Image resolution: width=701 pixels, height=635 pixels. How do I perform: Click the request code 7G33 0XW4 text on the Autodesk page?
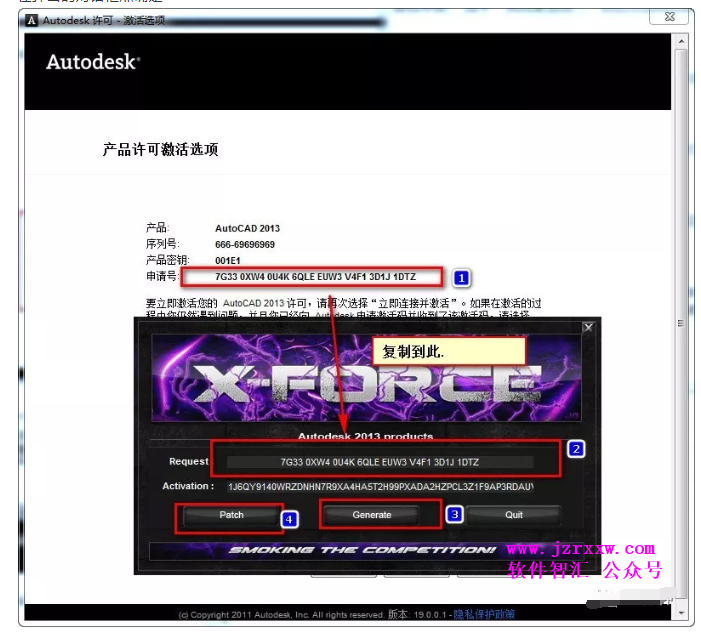315,277
